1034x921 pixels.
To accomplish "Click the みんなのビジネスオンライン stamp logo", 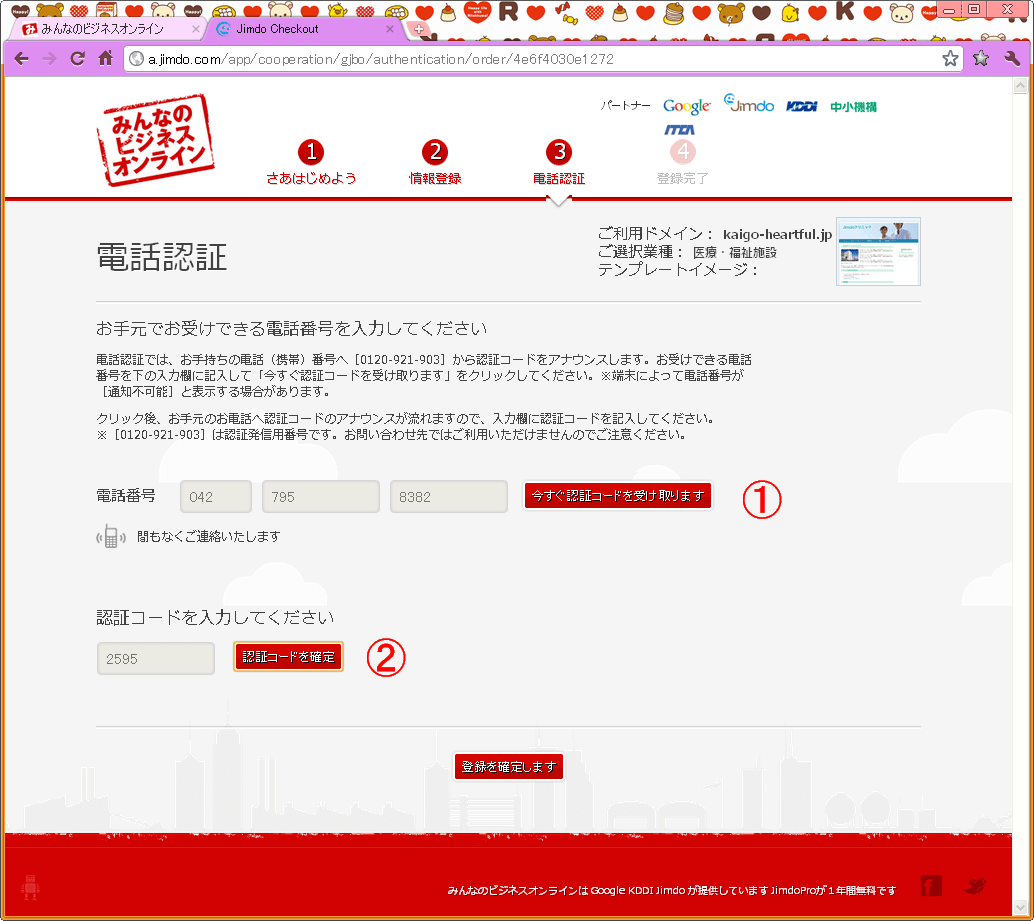I will [x=156, y=140].
